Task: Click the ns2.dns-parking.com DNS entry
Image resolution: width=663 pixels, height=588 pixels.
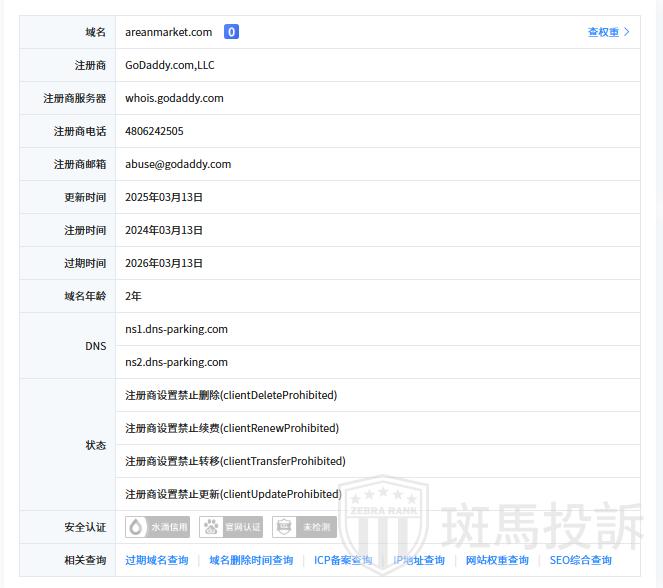Action: coord(176,362)
